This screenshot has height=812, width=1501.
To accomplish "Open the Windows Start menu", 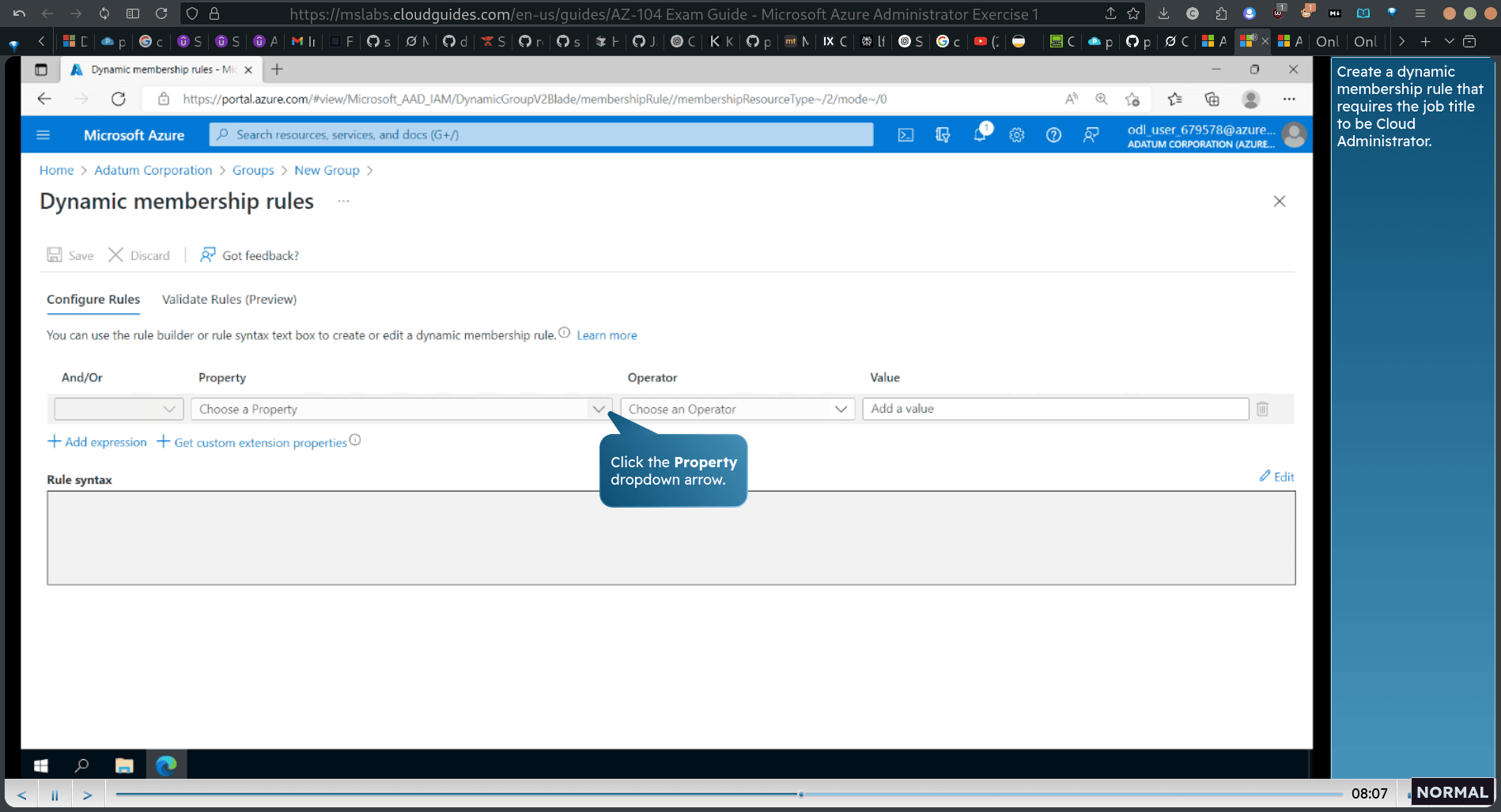I will click(41, 765).
